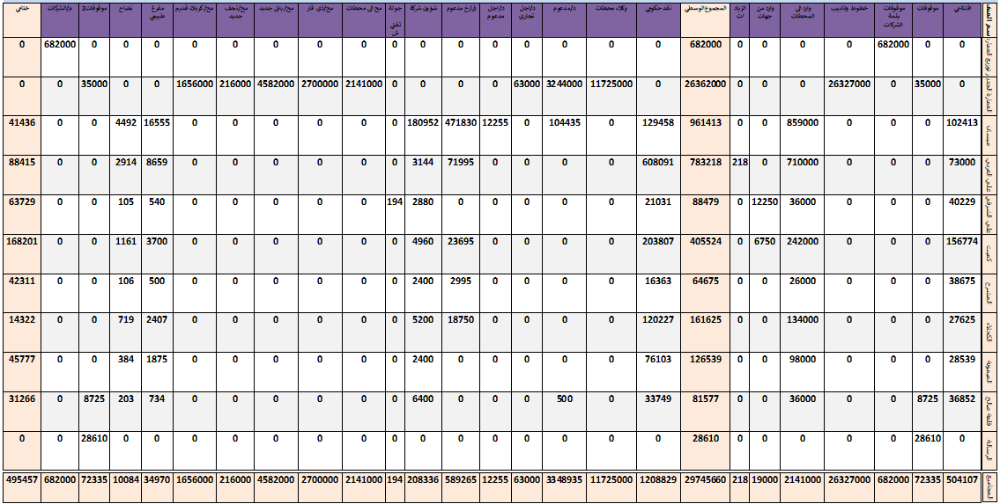Click the 'افتتاحي' column header
The width and height of the screenshot is (1000, 504).
(x=962, y=19)
